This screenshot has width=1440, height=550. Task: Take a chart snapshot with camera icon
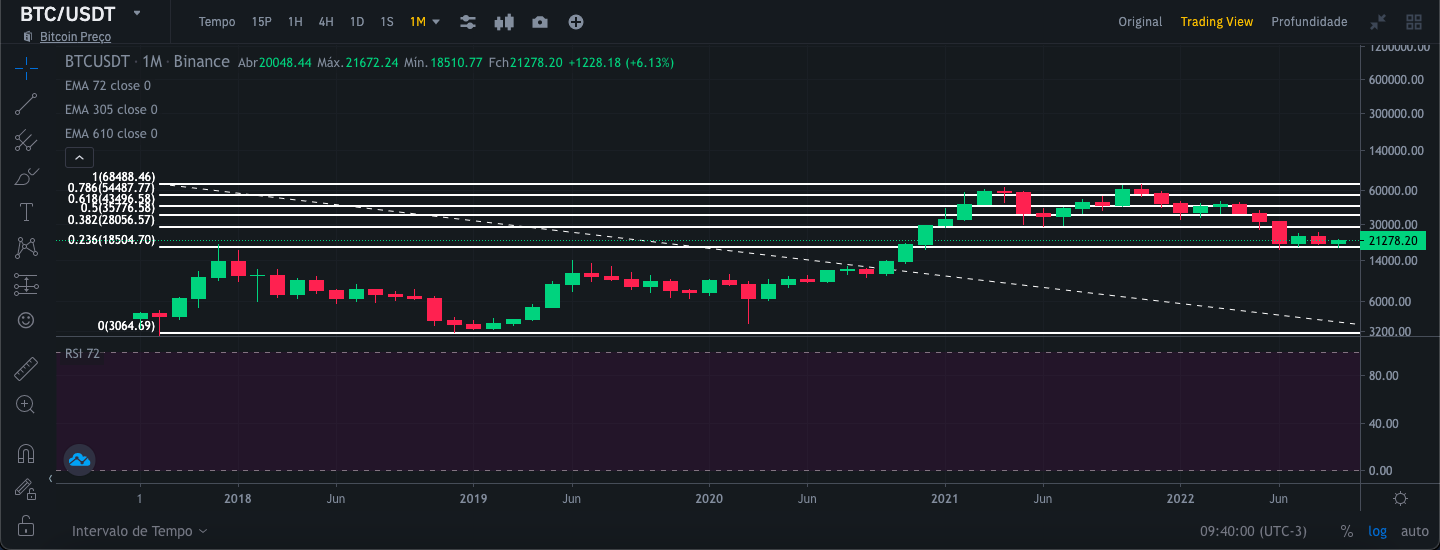point(540,22)
